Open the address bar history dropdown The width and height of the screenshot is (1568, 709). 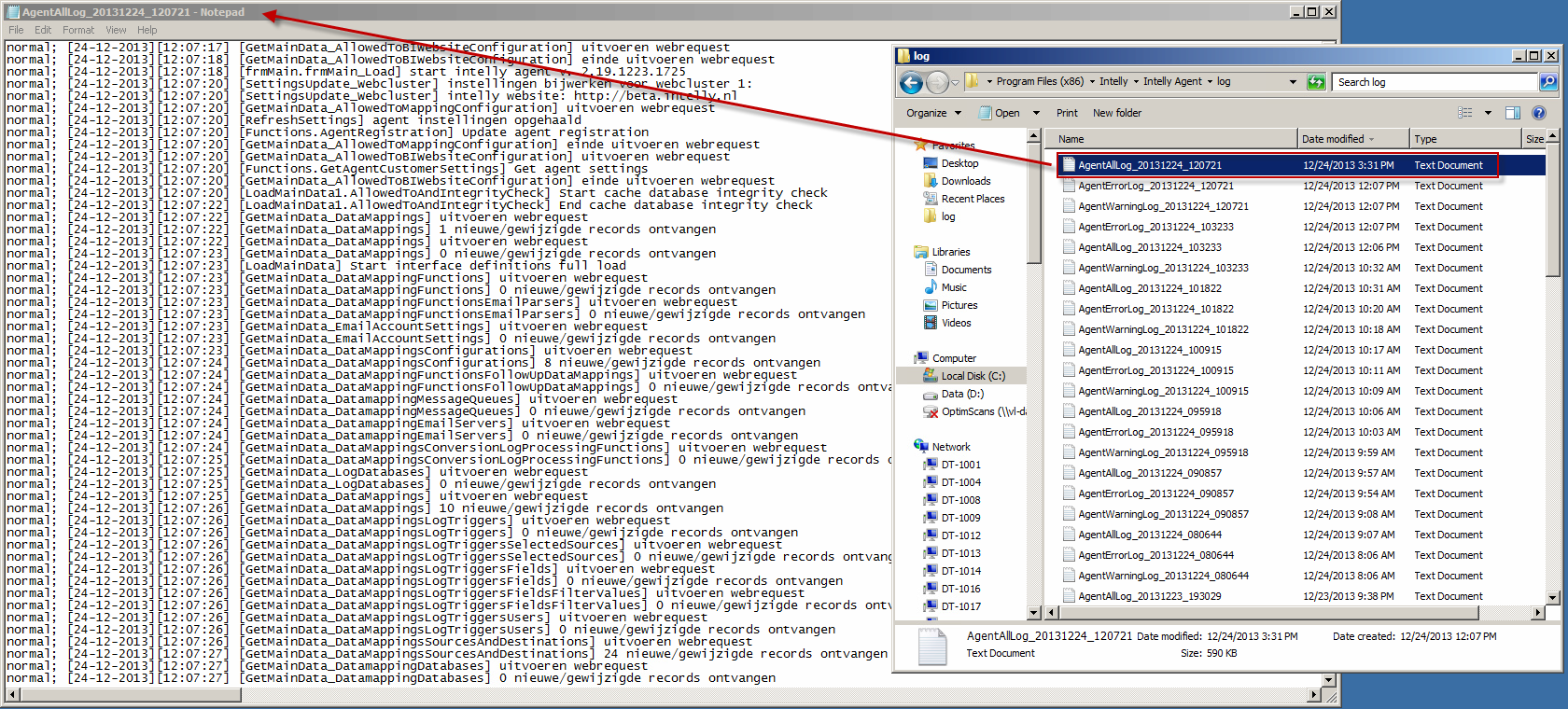click(1293, 82)
